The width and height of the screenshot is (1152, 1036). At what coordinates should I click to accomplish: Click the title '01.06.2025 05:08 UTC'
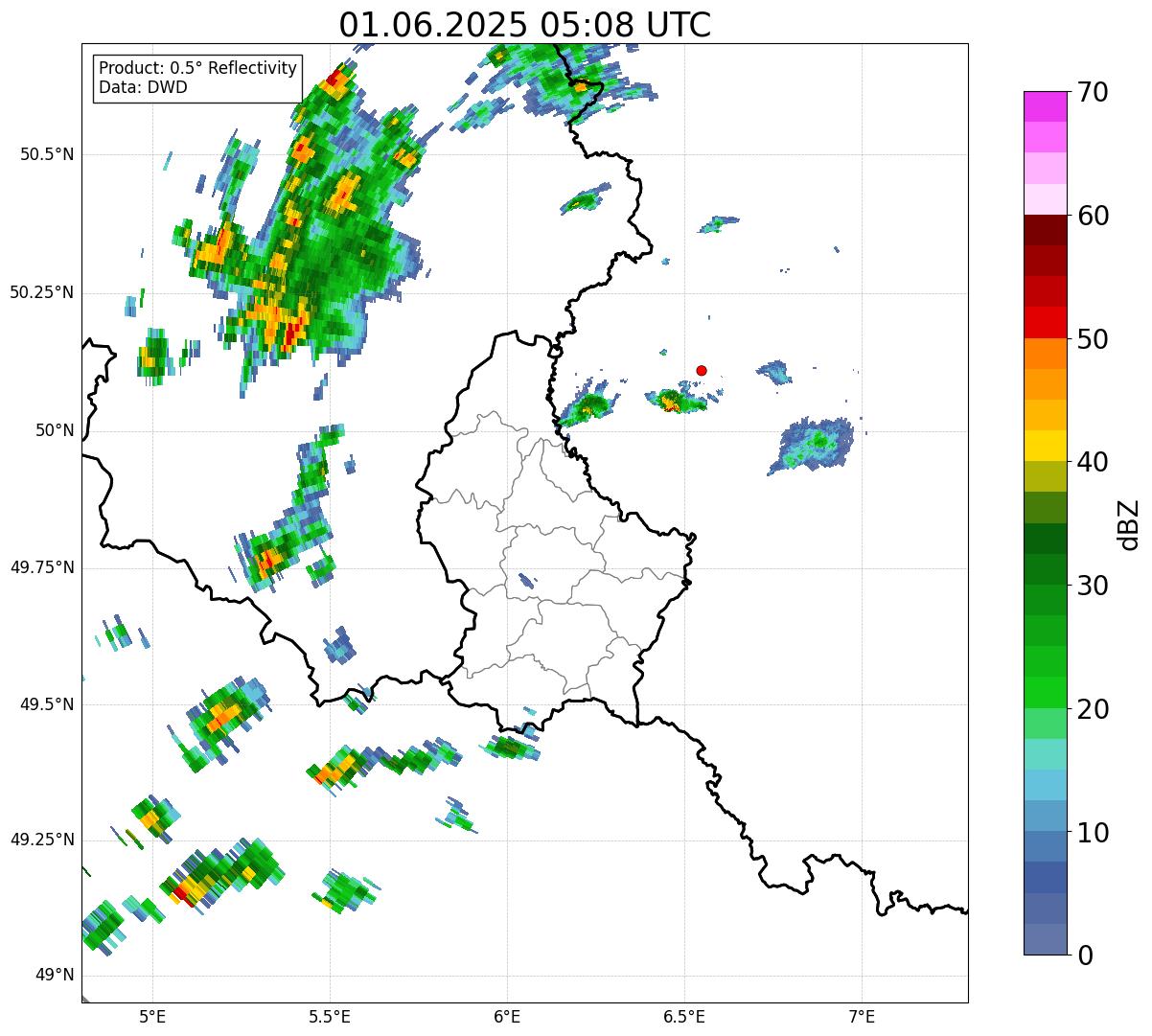coord(525,25)
